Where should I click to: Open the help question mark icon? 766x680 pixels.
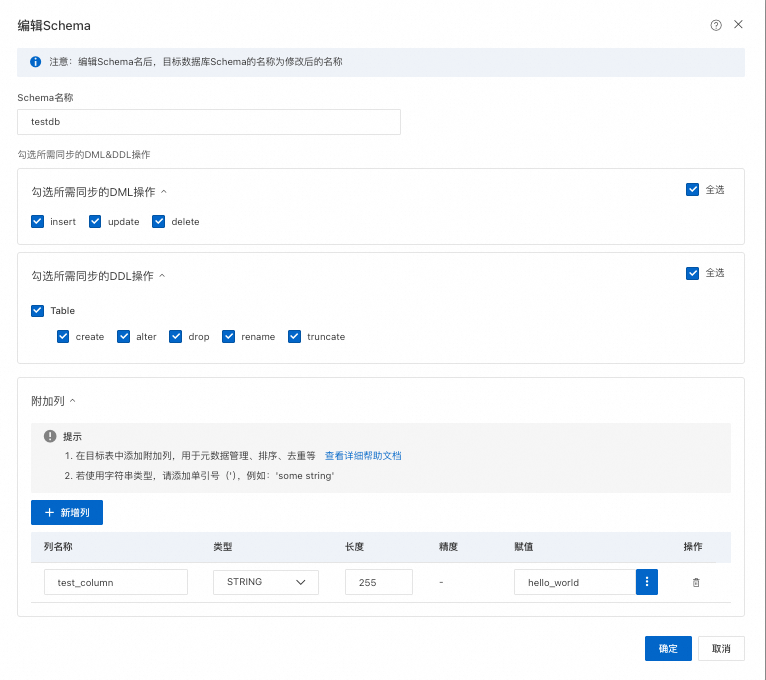(716, 25)
